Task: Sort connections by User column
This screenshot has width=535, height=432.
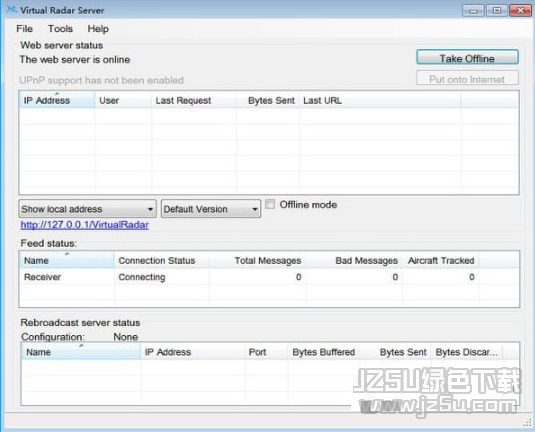Action: coord(123,100)
